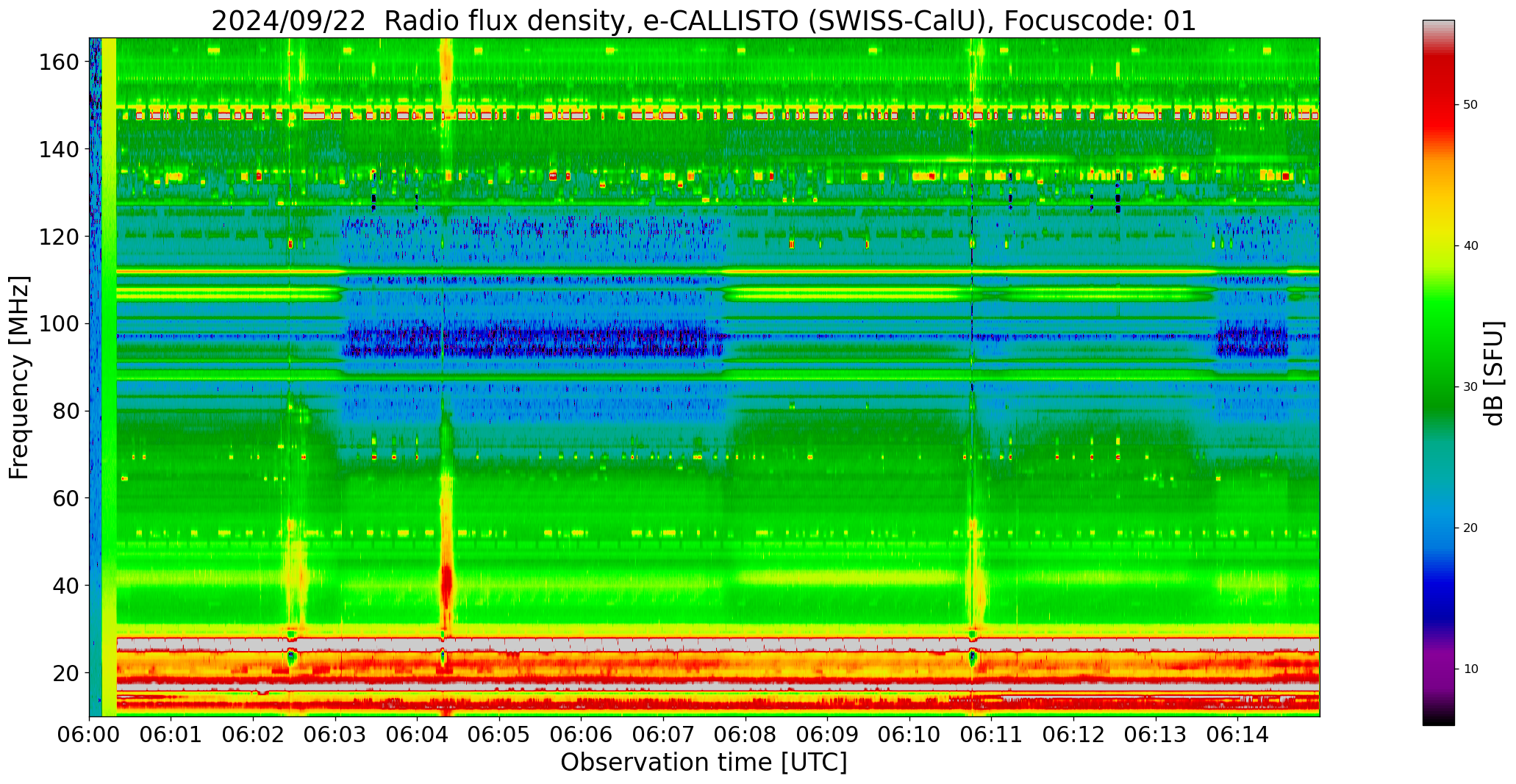1516x784 pixels.
Task: Click the 20 MHz frequency tick label
Action: pos(66,672)
